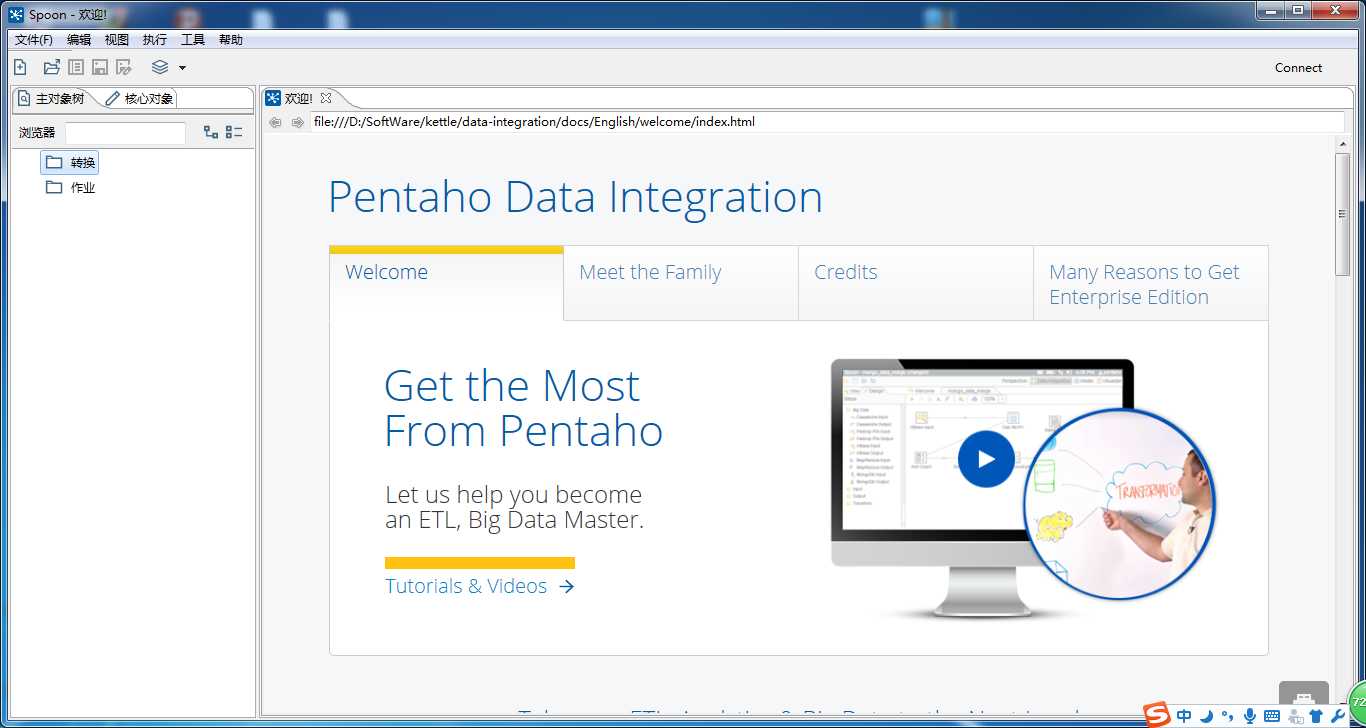Open a file using the folder toolbar icon
The width and height of the screenshot is (1366, 728).
pyautogui.click(x=51, y=67)
